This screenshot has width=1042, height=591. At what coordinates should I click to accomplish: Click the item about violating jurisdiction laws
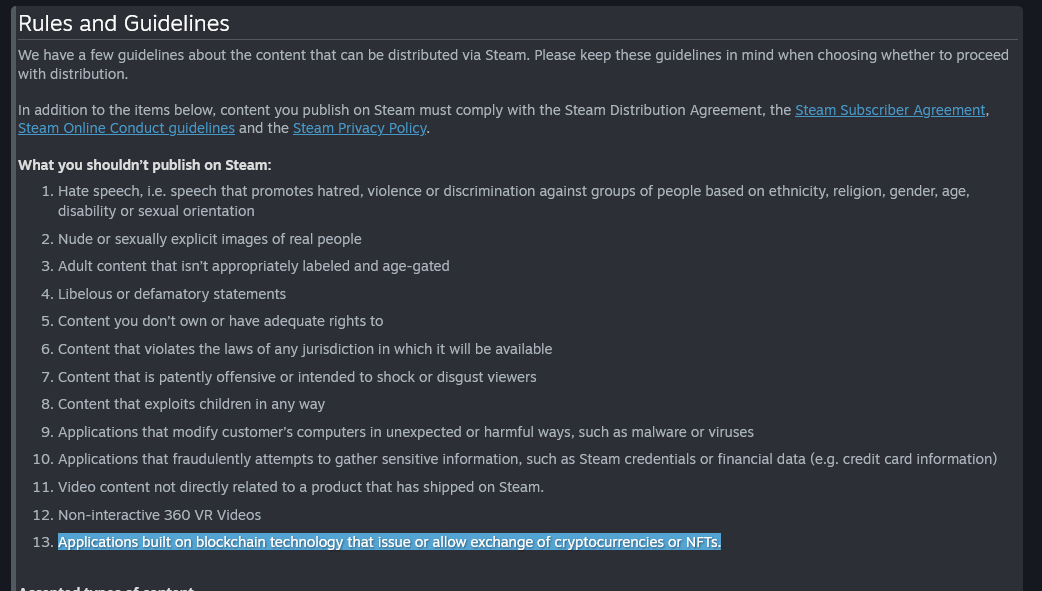point(305,349)
